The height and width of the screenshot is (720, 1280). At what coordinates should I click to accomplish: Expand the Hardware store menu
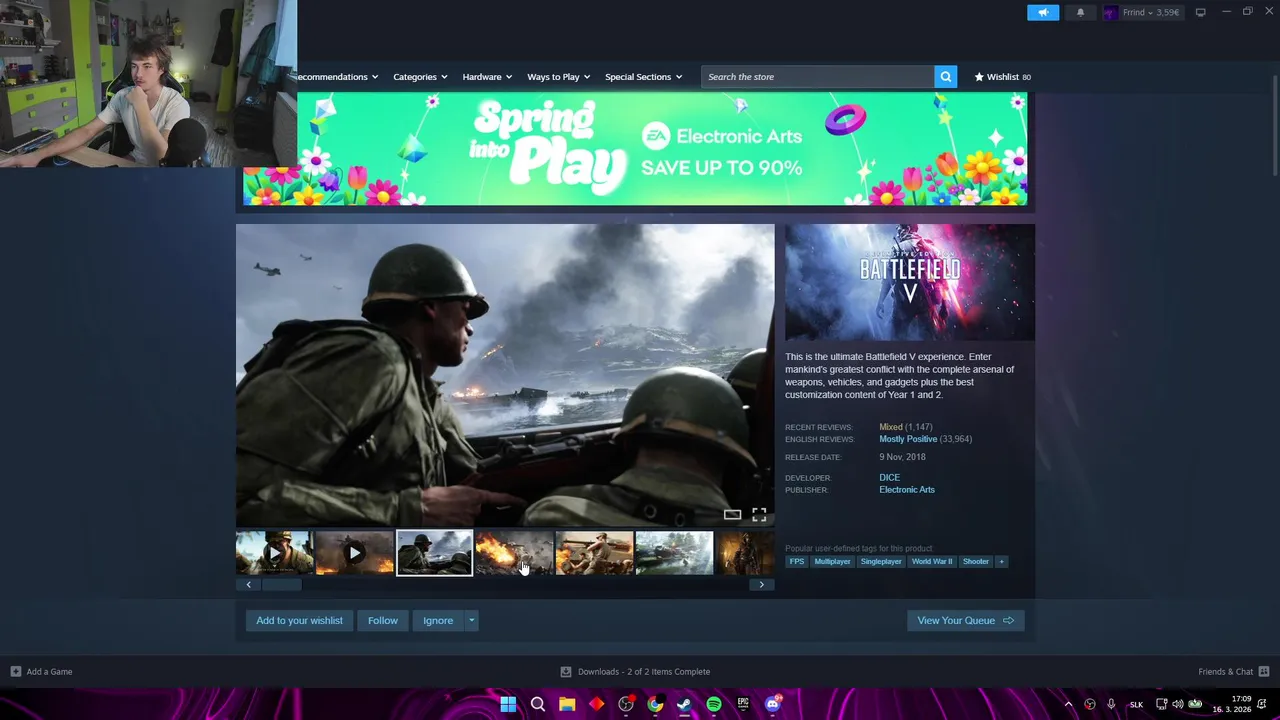pyautogui.click(x=487, y=77)
